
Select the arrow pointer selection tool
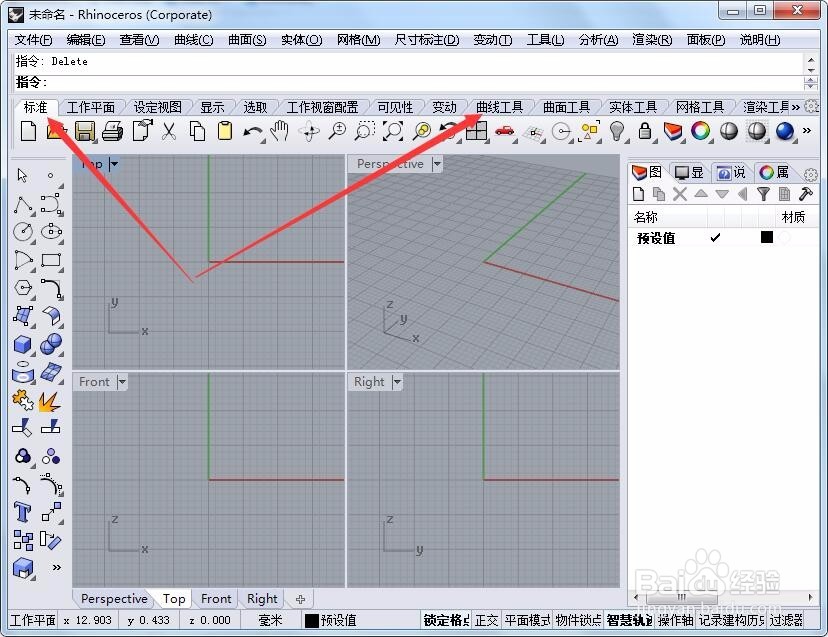click(x=22, y=175)
